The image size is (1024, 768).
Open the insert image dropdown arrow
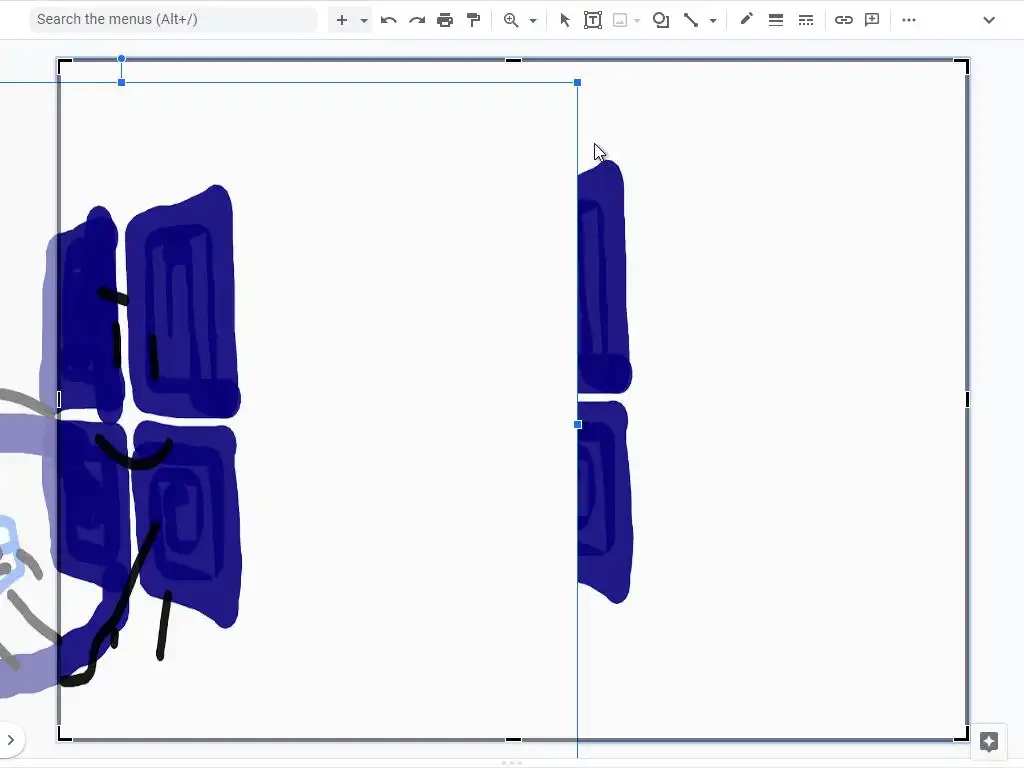(x=637, y=20)
